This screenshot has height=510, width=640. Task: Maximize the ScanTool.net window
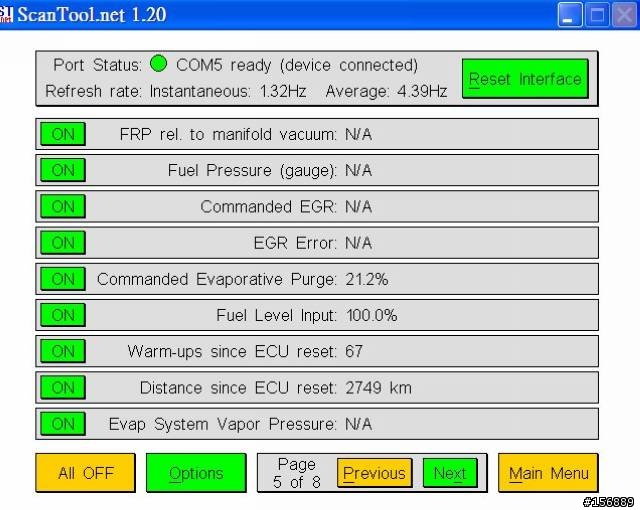597,16
